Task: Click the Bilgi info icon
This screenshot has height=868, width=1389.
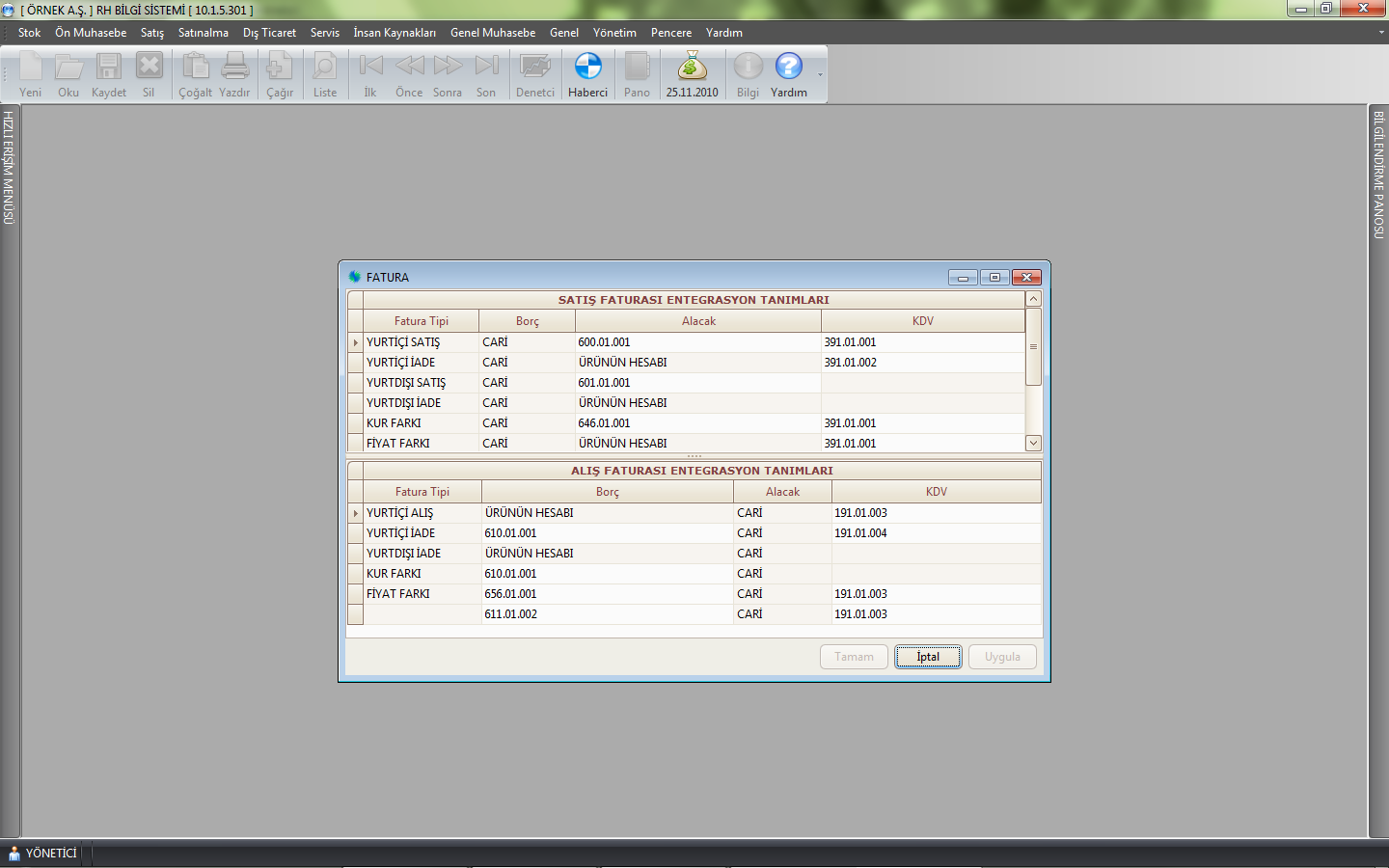Action: point(748,68)
